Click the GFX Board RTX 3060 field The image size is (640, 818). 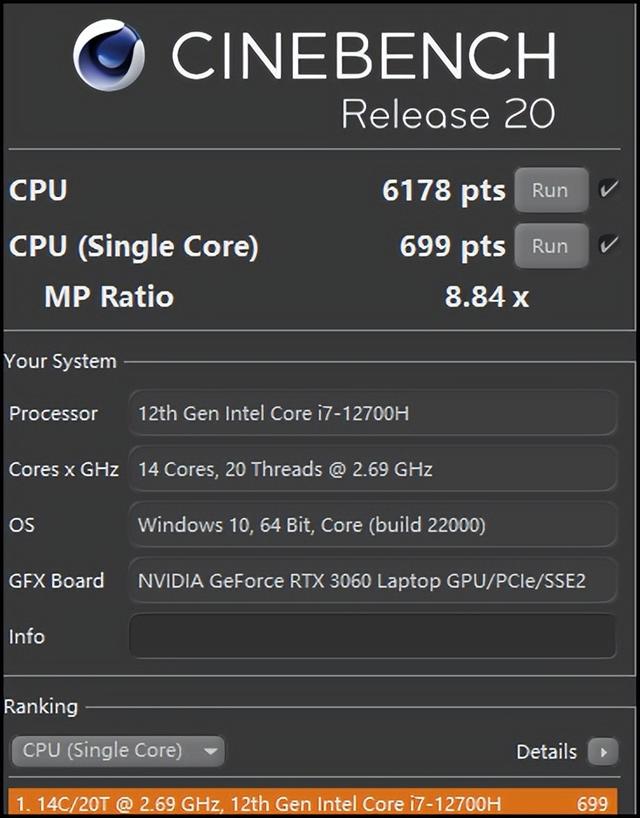point(372,581)
